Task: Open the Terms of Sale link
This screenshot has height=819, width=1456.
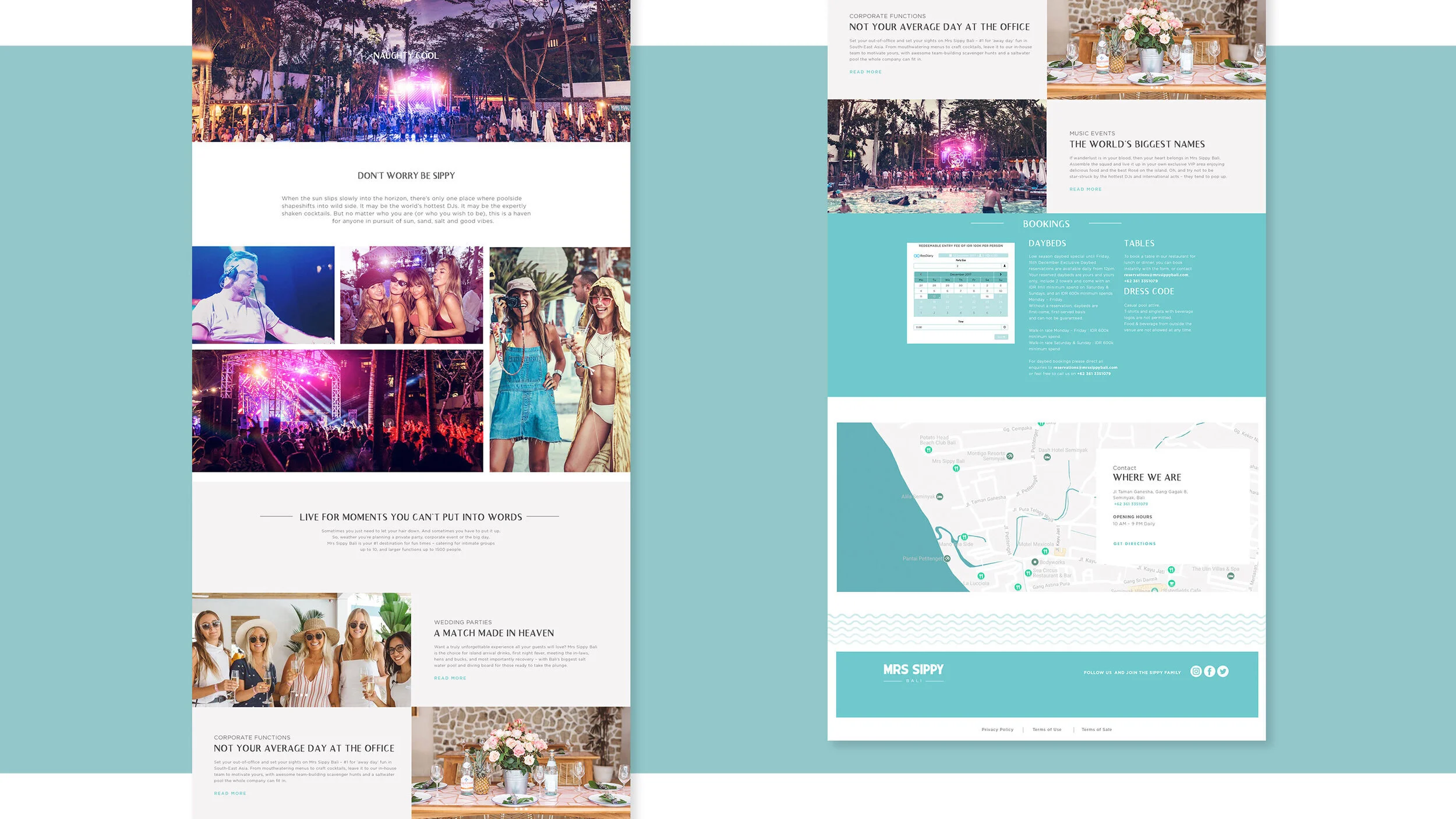Action: click(x=1096, y=729)
